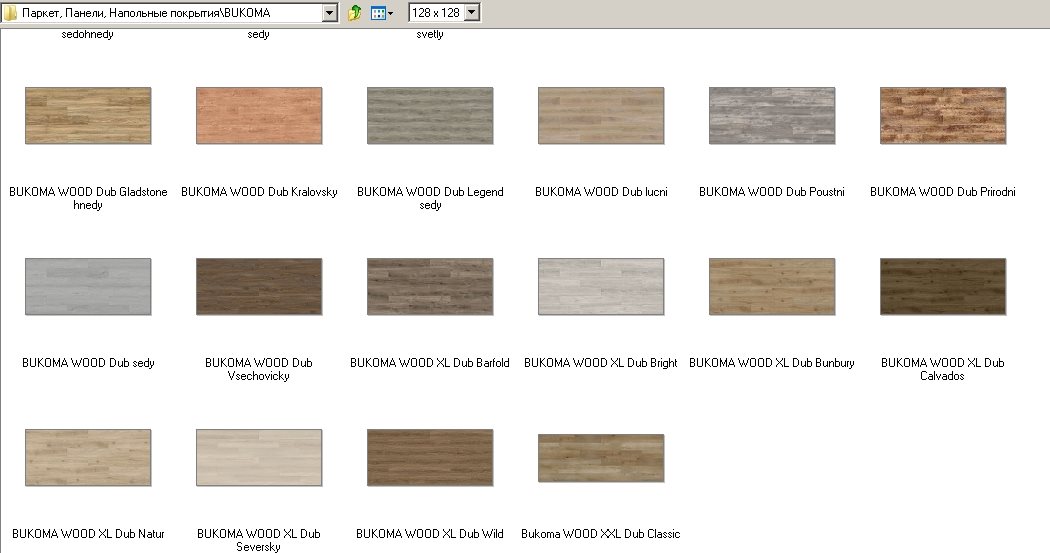Select XL Dub Wild texture thumbnail

click(x=430, y=457)
